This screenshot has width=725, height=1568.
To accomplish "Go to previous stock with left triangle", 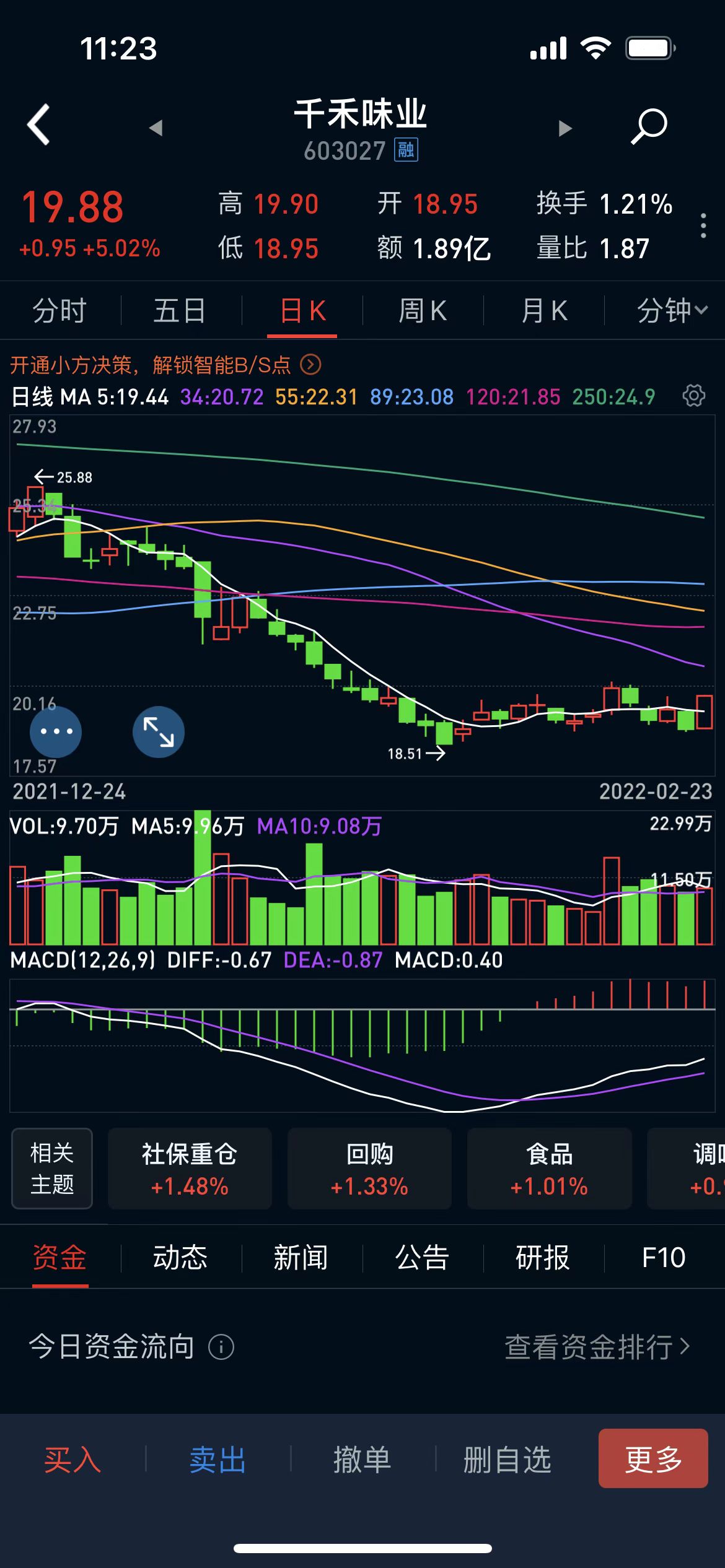I will tap(156, 128).
